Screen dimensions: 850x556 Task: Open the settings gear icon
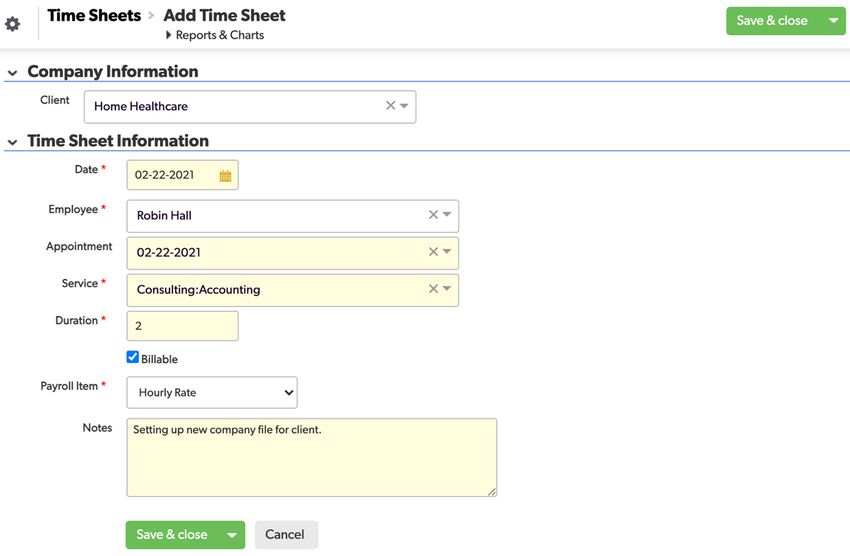(x=12, y=24)
